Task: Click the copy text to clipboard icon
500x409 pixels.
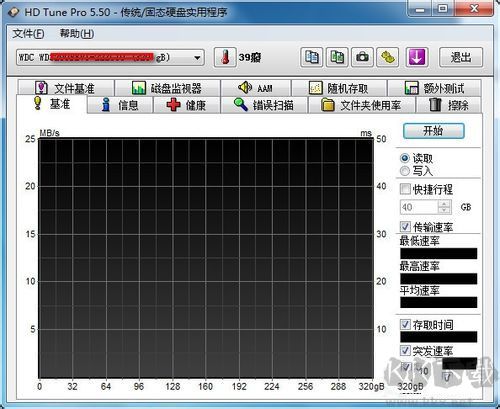Action: click(x=312, y=58)
